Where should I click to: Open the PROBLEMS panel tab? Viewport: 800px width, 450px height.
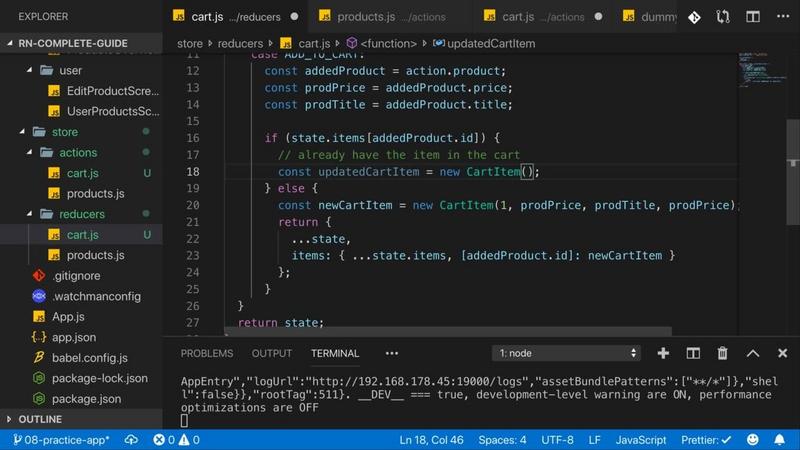tap(207, 353)
